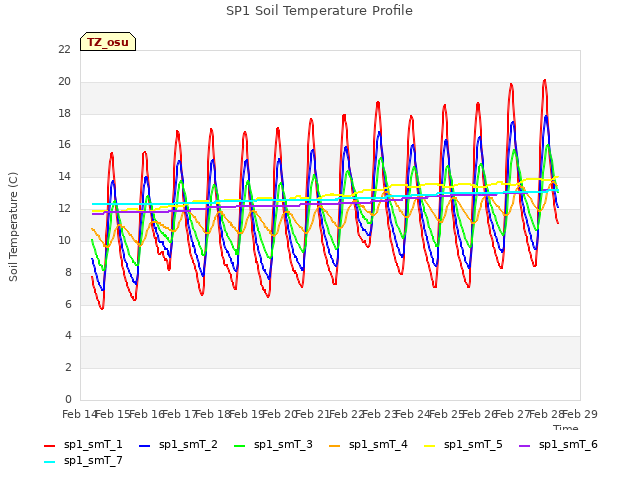This screenshot has height=480, width=640.
Task: Toggle sp1_smT_1 series in legend
Action: coord(83,444)
